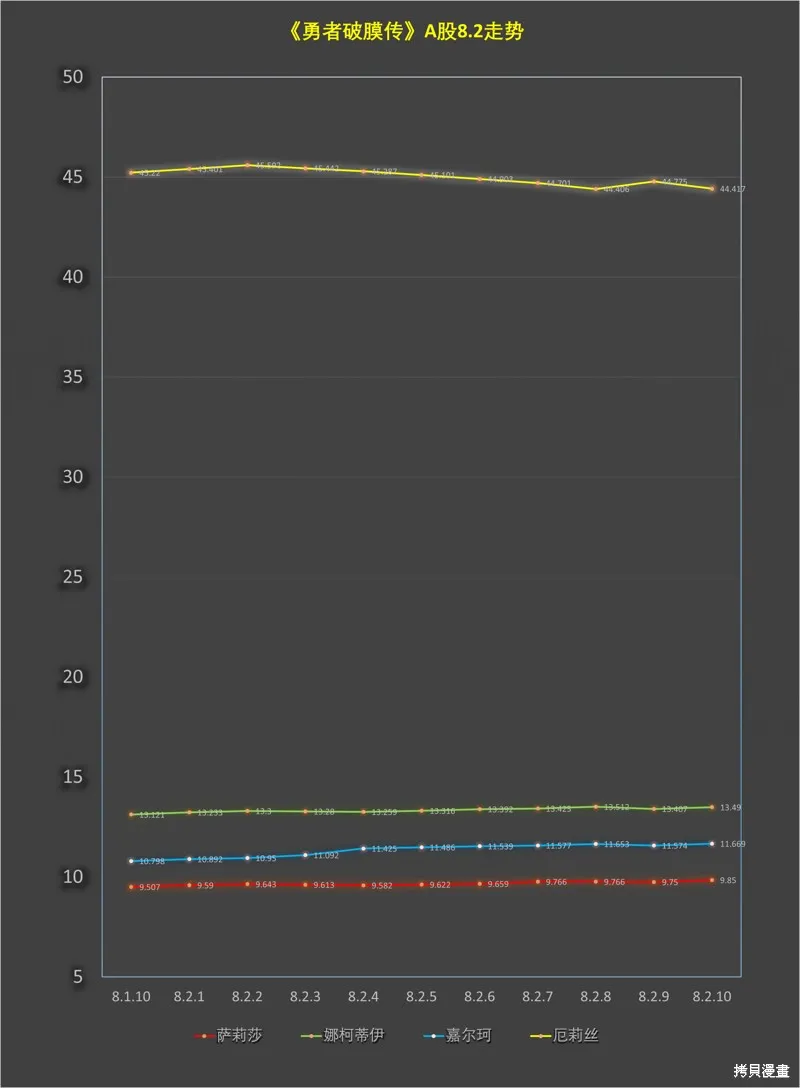
Task: Select the 厄莉丝 legend entry
Action: [564, 1036]
